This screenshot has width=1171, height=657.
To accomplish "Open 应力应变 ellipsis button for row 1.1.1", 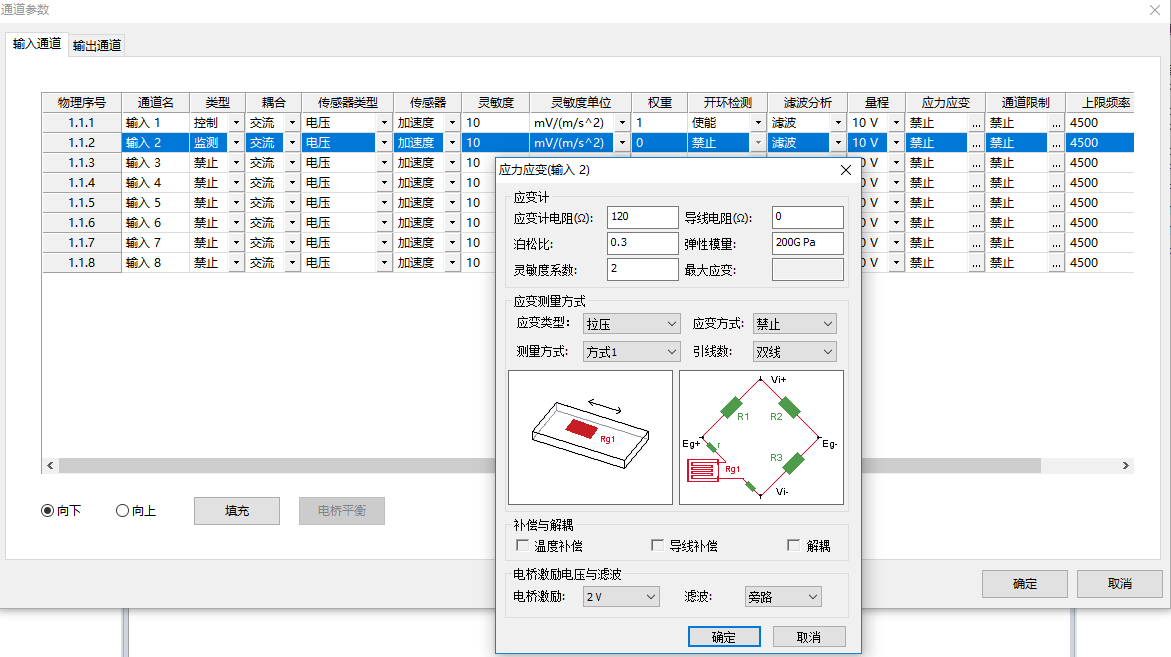I will click(975, 123).
